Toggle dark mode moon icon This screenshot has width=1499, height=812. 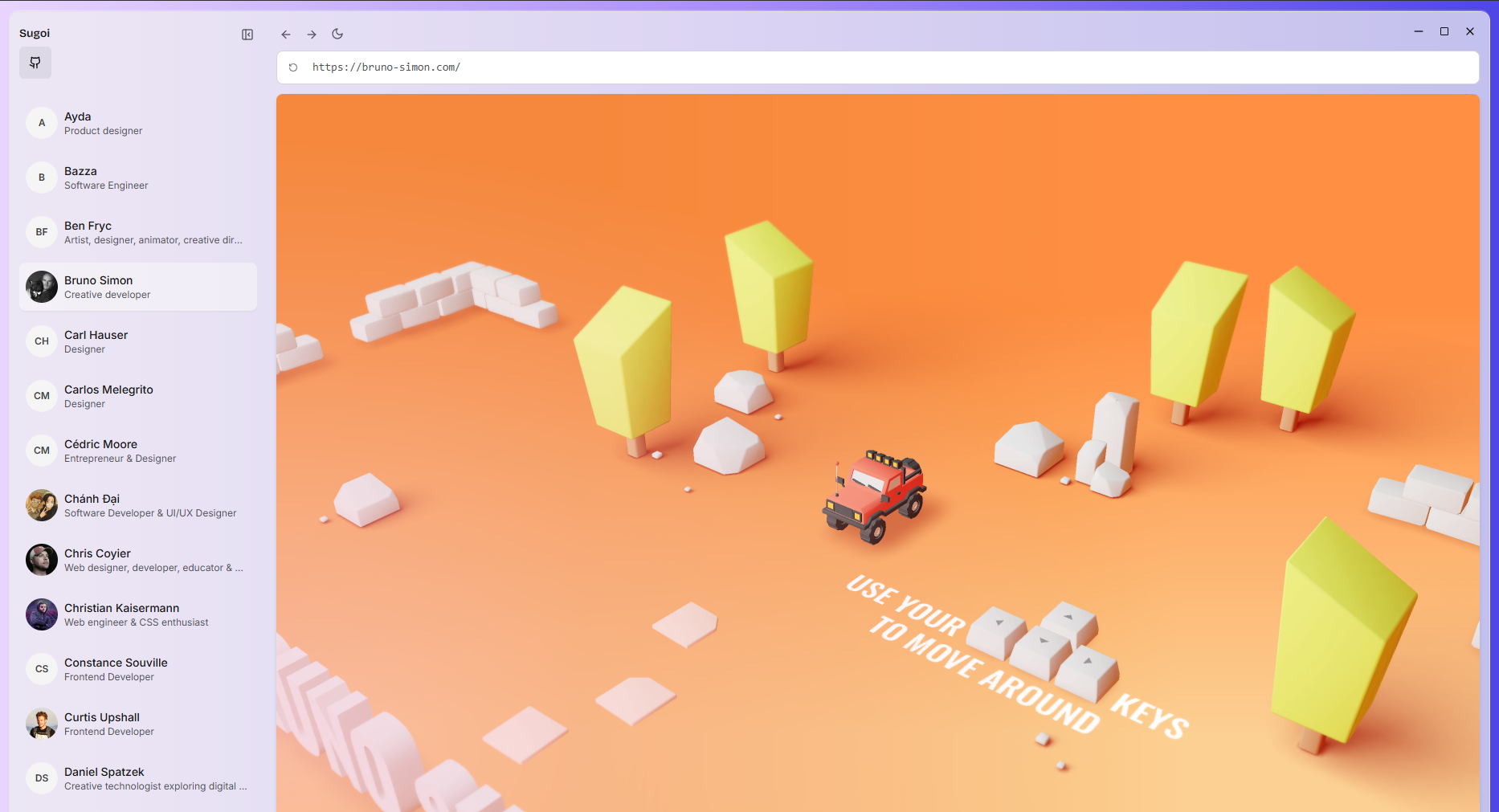337,35
